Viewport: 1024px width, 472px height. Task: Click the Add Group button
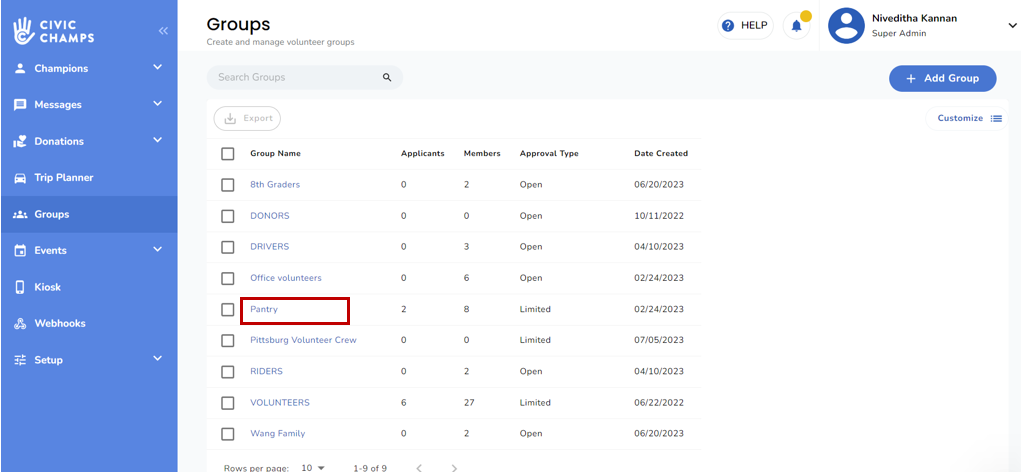click(942, 78)
